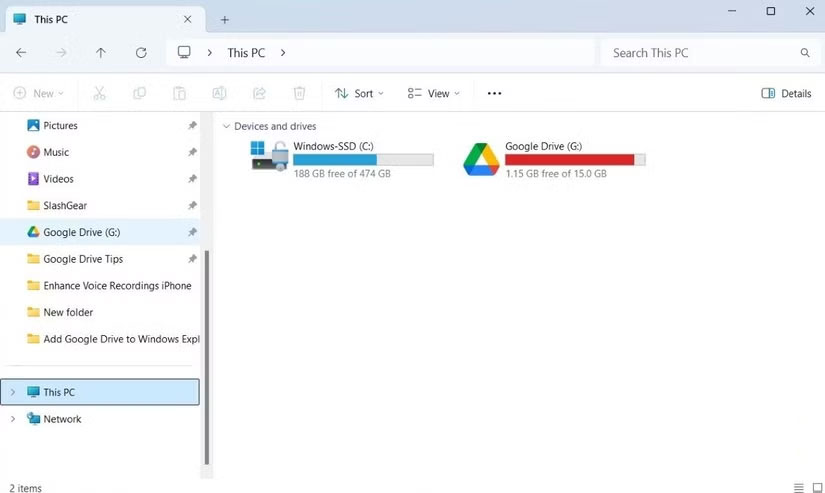Click chevron before This PC in address bar
Screen dimensions: 825x493
[209, 53]
